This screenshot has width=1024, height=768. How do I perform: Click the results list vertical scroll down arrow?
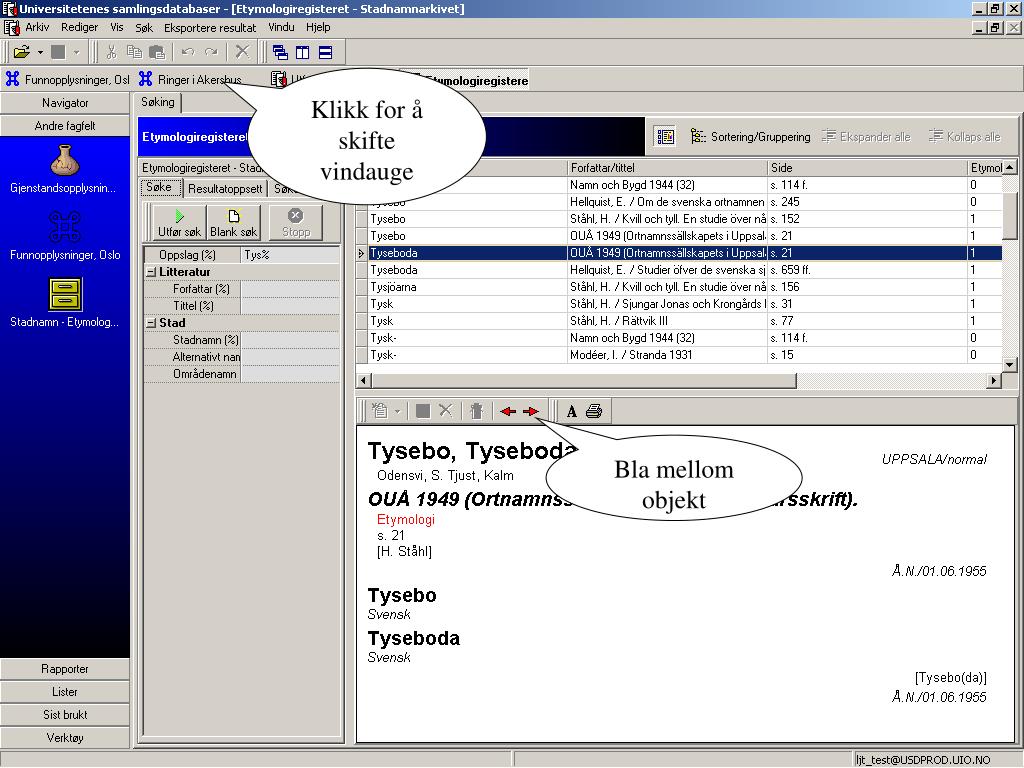[1010, 364]
